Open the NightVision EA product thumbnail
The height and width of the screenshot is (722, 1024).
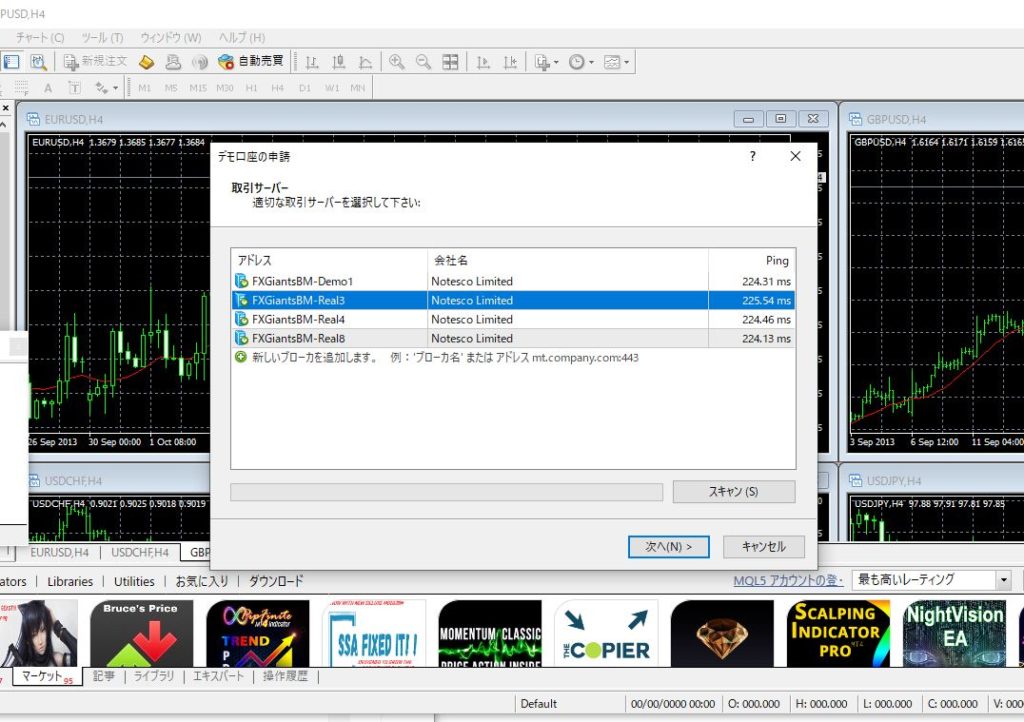click(954, 633)
